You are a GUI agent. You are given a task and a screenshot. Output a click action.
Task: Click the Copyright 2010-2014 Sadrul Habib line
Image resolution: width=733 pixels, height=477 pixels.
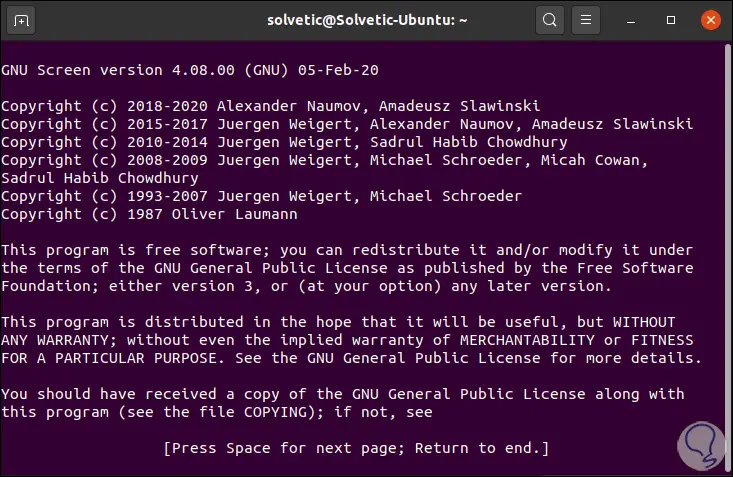(x=284, y=142)
